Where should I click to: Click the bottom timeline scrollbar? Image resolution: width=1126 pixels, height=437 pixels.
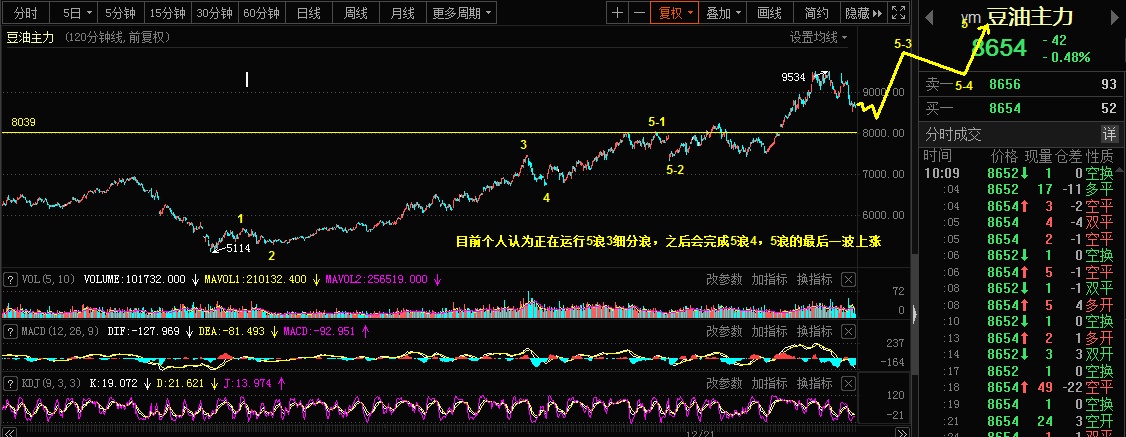[454, 432]
